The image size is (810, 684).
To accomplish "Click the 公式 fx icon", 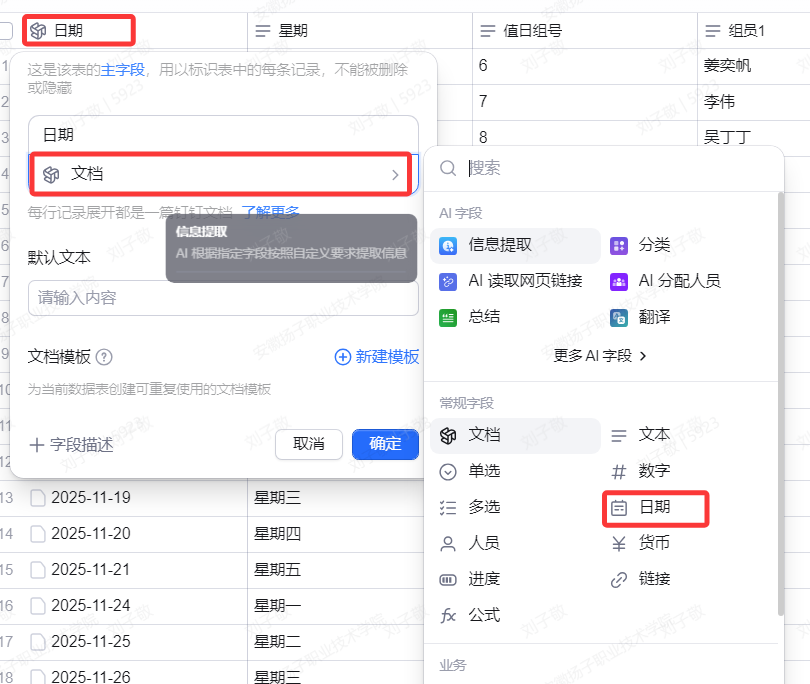I will (x=448, y=616).
